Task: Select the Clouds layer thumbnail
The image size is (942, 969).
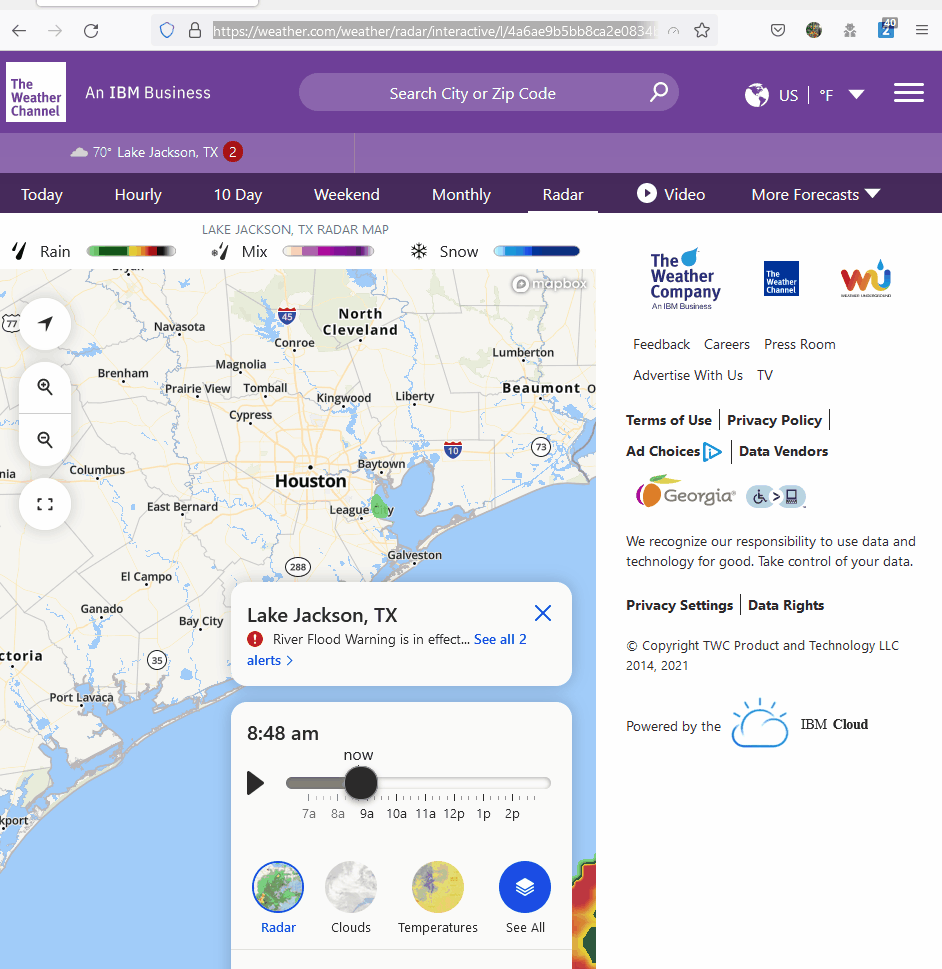Action: coord(350,887)
